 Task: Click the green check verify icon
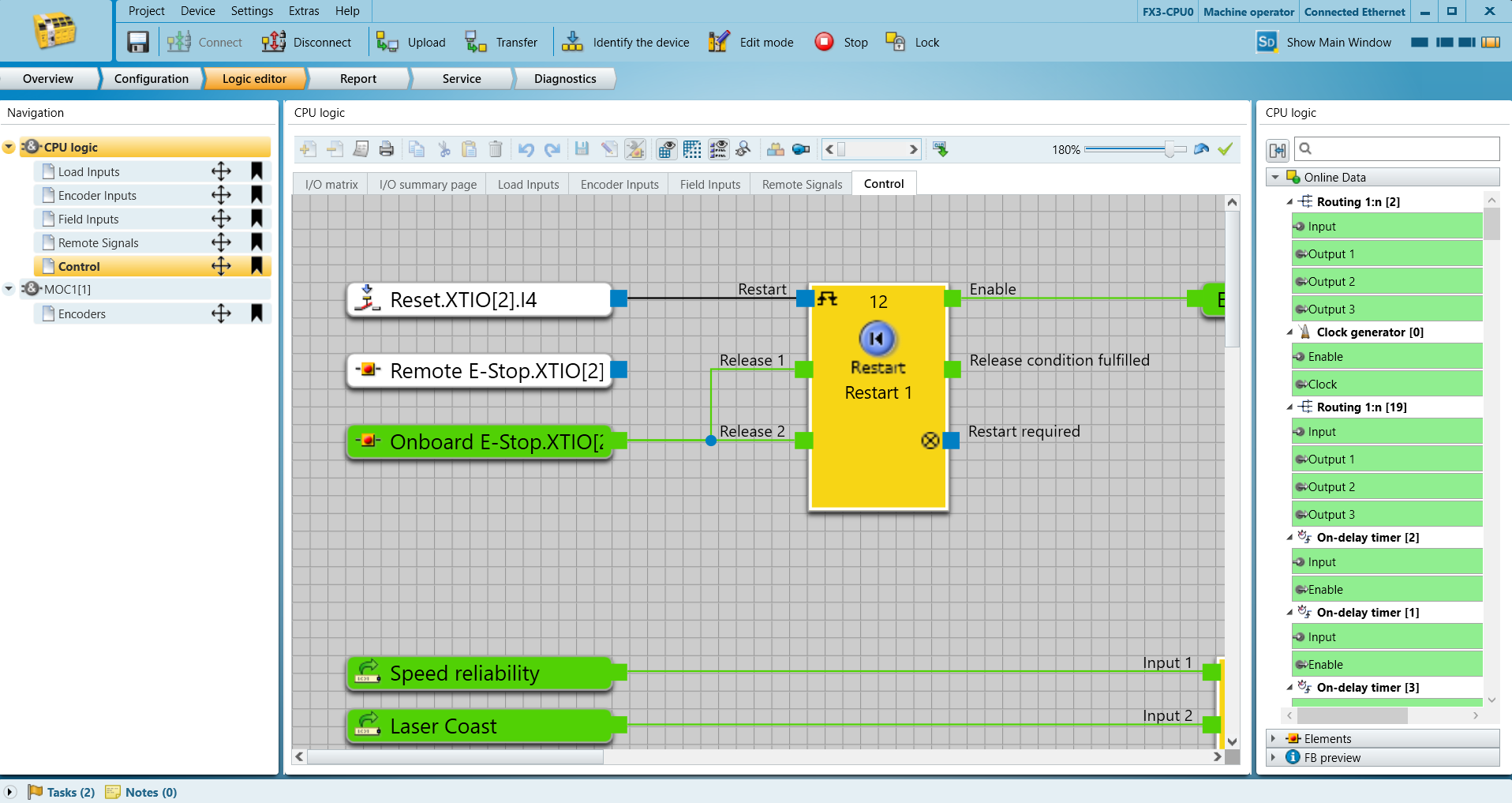[x=1225, y=148]
